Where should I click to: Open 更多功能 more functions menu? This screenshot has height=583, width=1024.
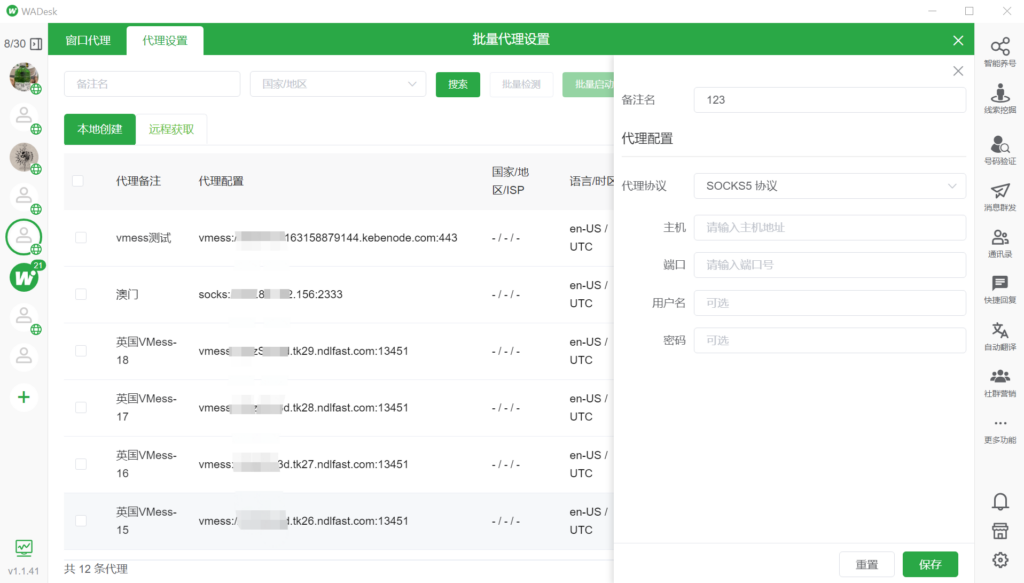[999, 430]
